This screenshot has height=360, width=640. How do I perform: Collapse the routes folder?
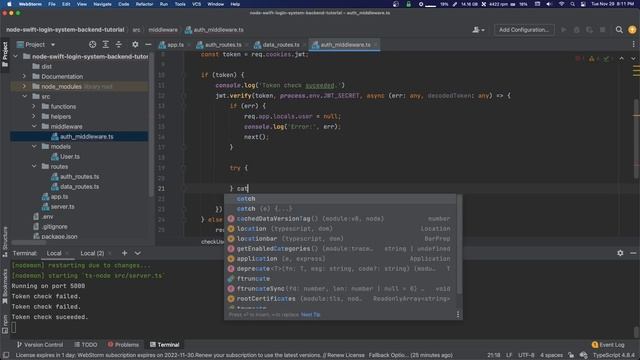(x=34, y=167)
